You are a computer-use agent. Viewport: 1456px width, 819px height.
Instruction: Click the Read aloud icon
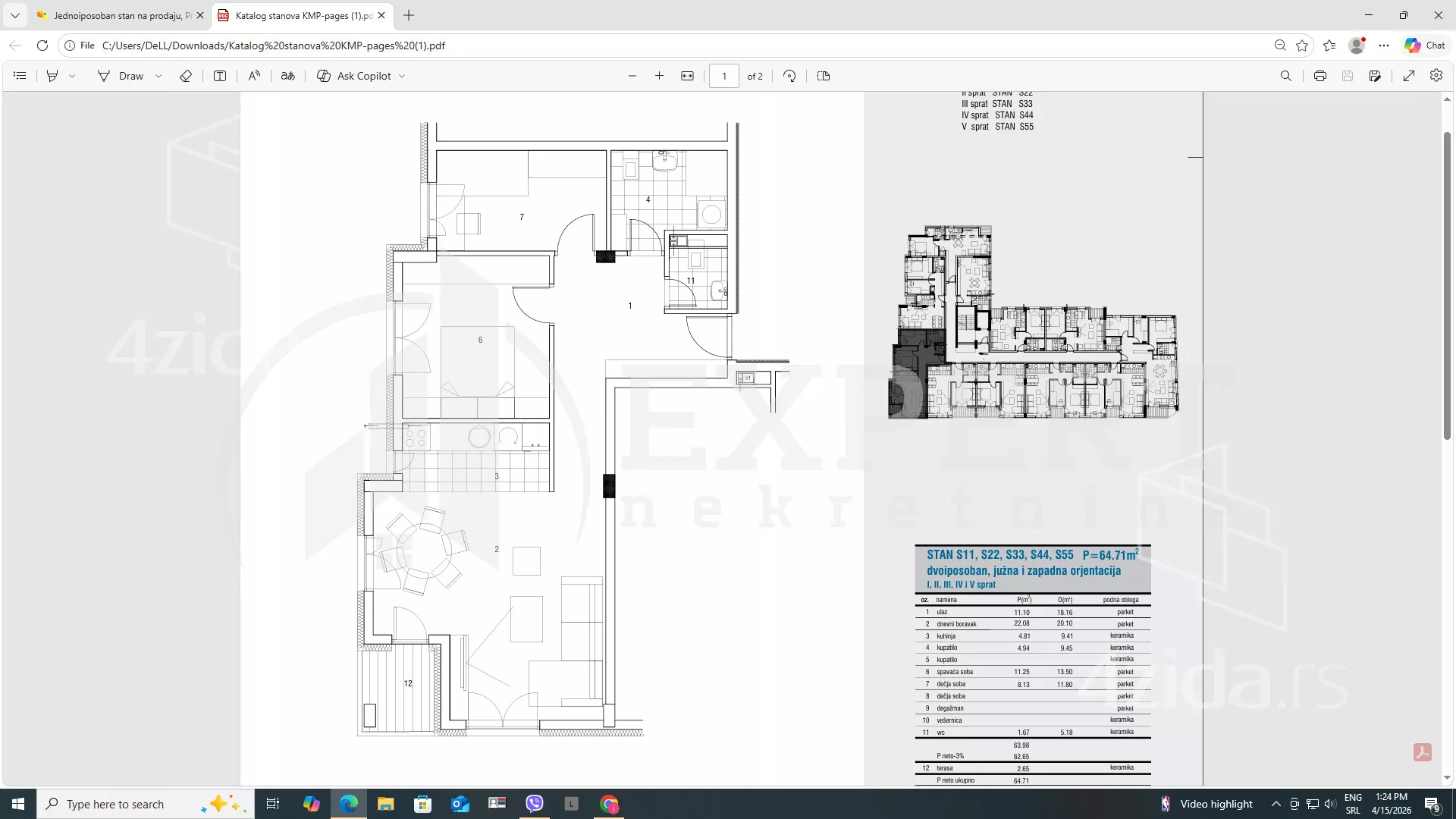tap(254, 76)
